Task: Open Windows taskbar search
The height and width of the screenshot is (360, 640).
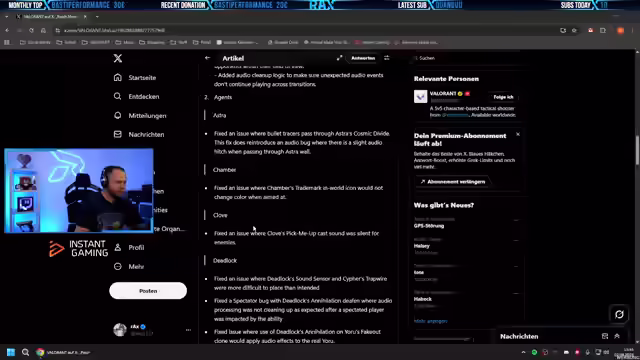Action: coord(25,352)
